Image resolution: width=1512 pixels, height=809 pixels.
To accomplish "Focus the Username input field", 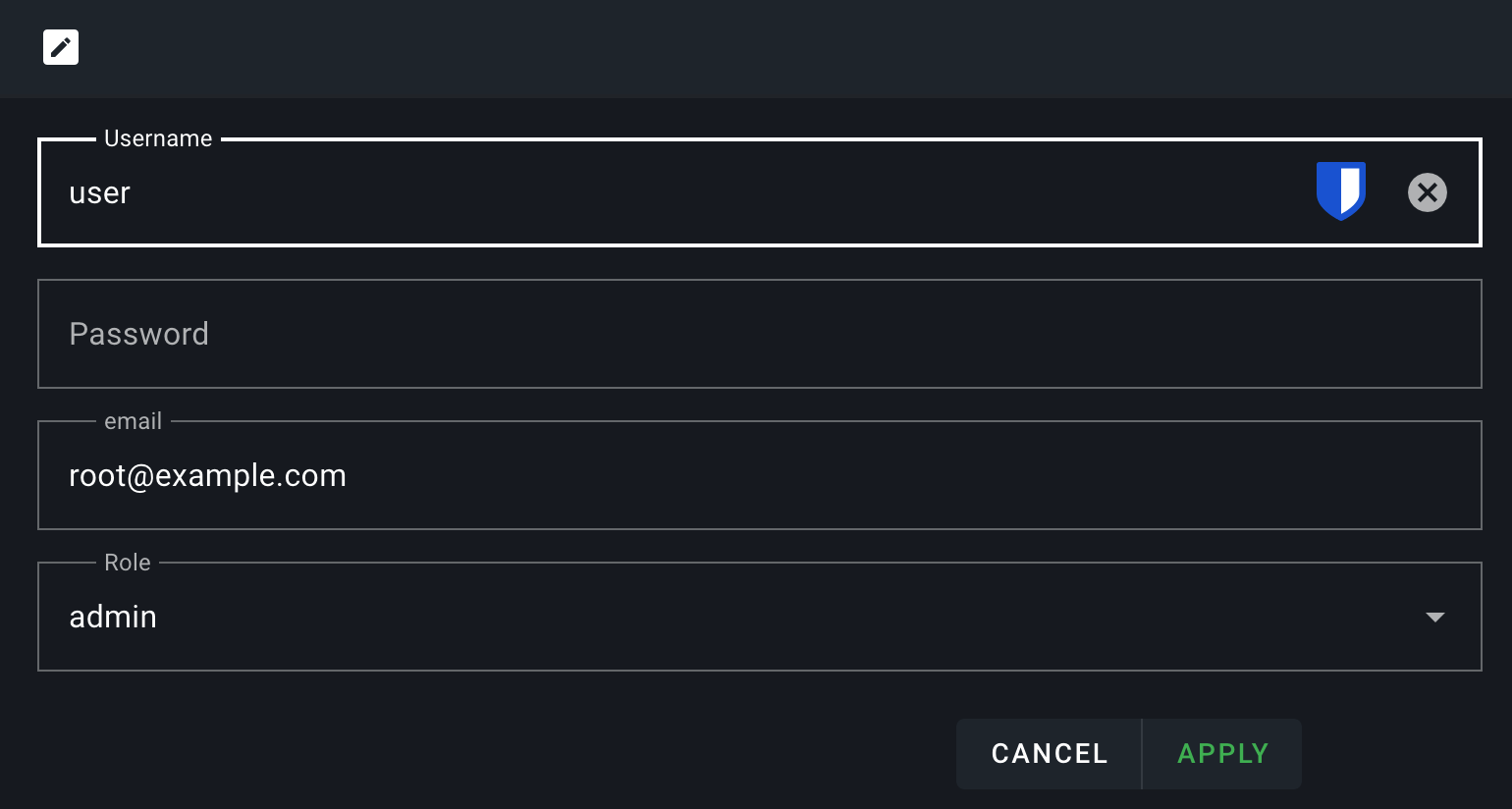I will 687,192.
